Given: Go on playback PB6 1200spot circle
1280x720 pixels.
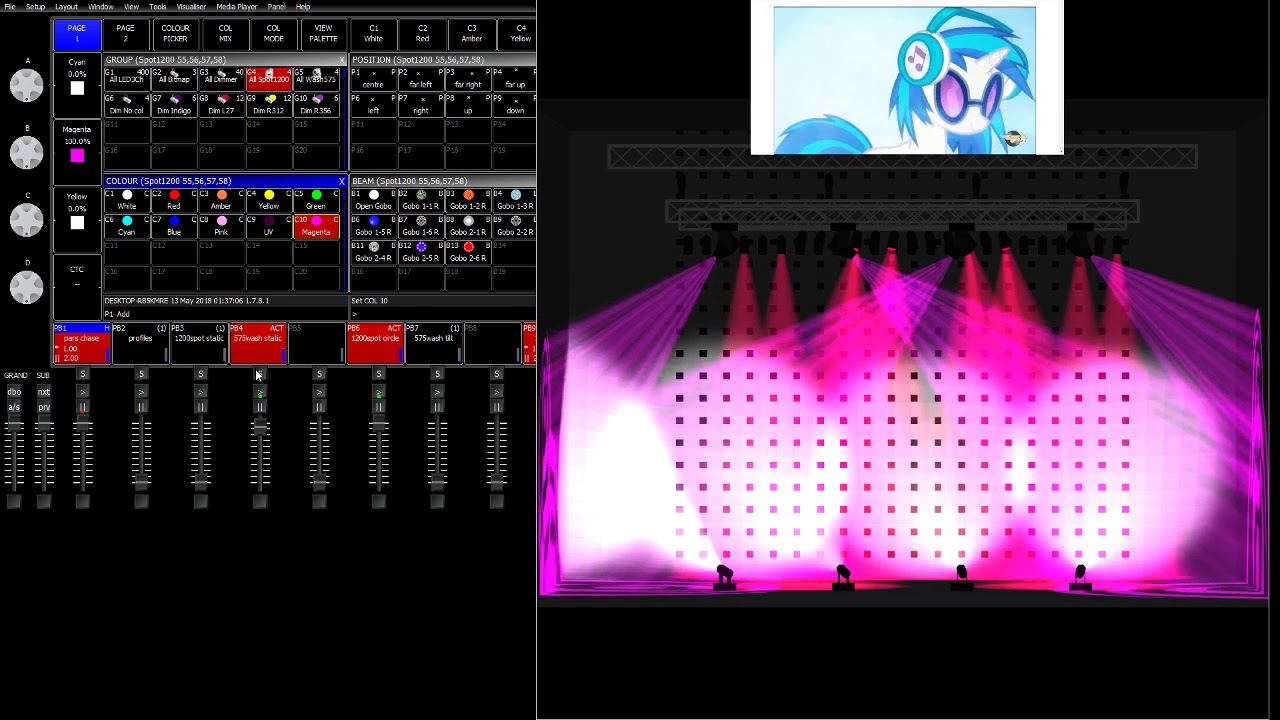Looking at the screenshot, I should [x=378, y=392].
